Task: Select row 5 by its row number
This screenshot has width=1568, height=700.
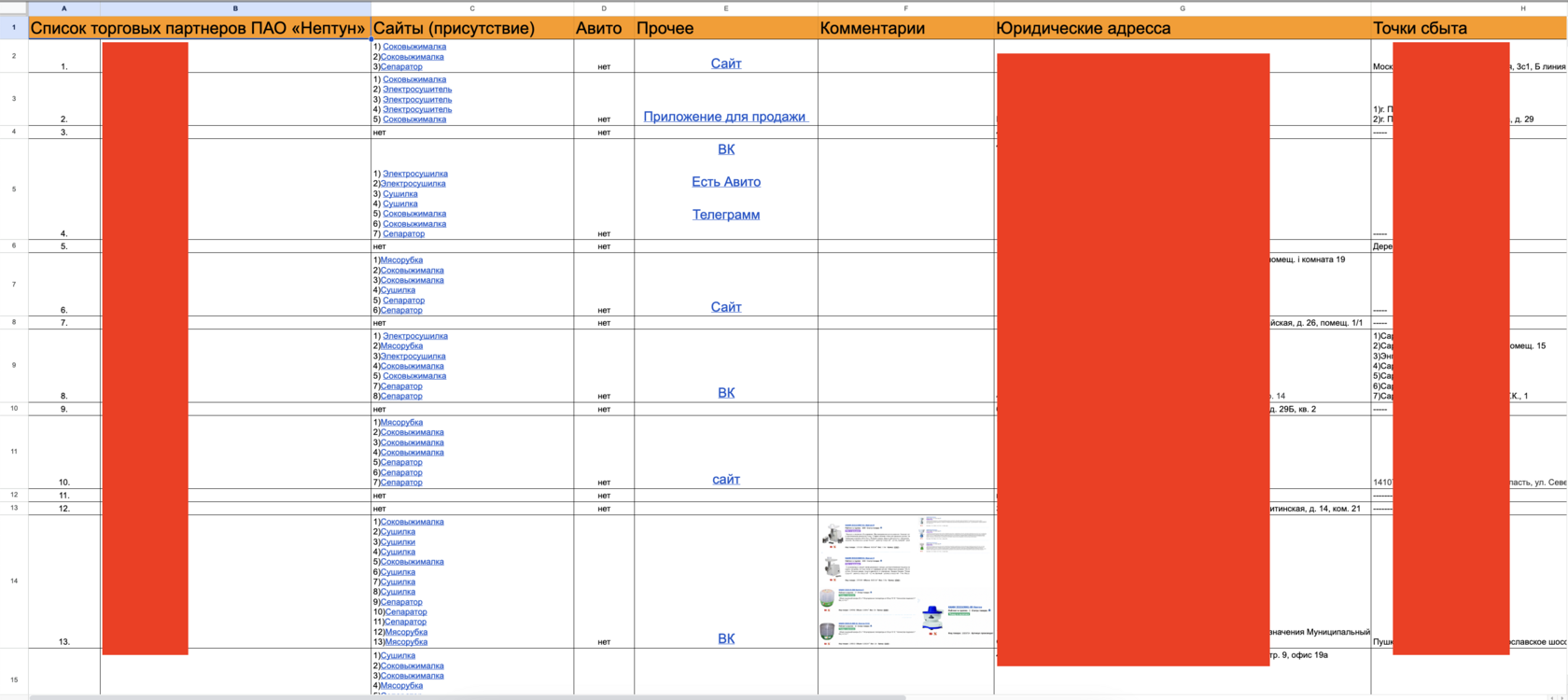Action: point(14,189)
